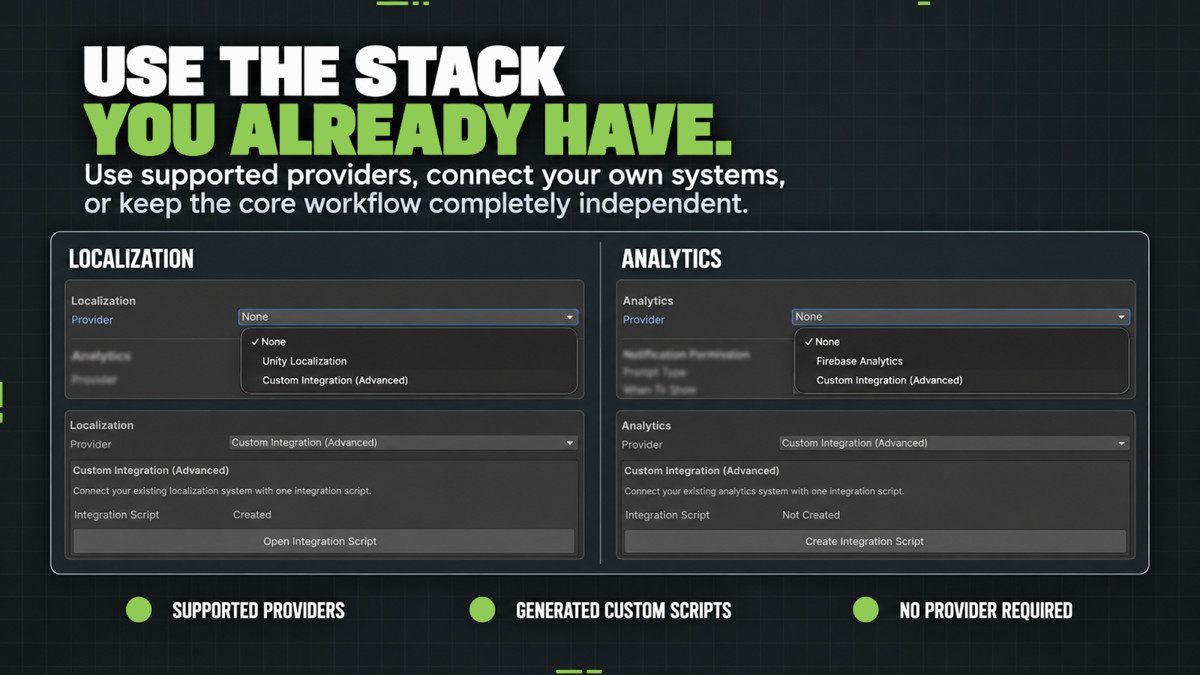Image resolution: width=1200 pixels, height=675 pixels.
Task: Expand the lower Localization Provider dropdown set to Custom Integration
Action: tap(404, 443)
